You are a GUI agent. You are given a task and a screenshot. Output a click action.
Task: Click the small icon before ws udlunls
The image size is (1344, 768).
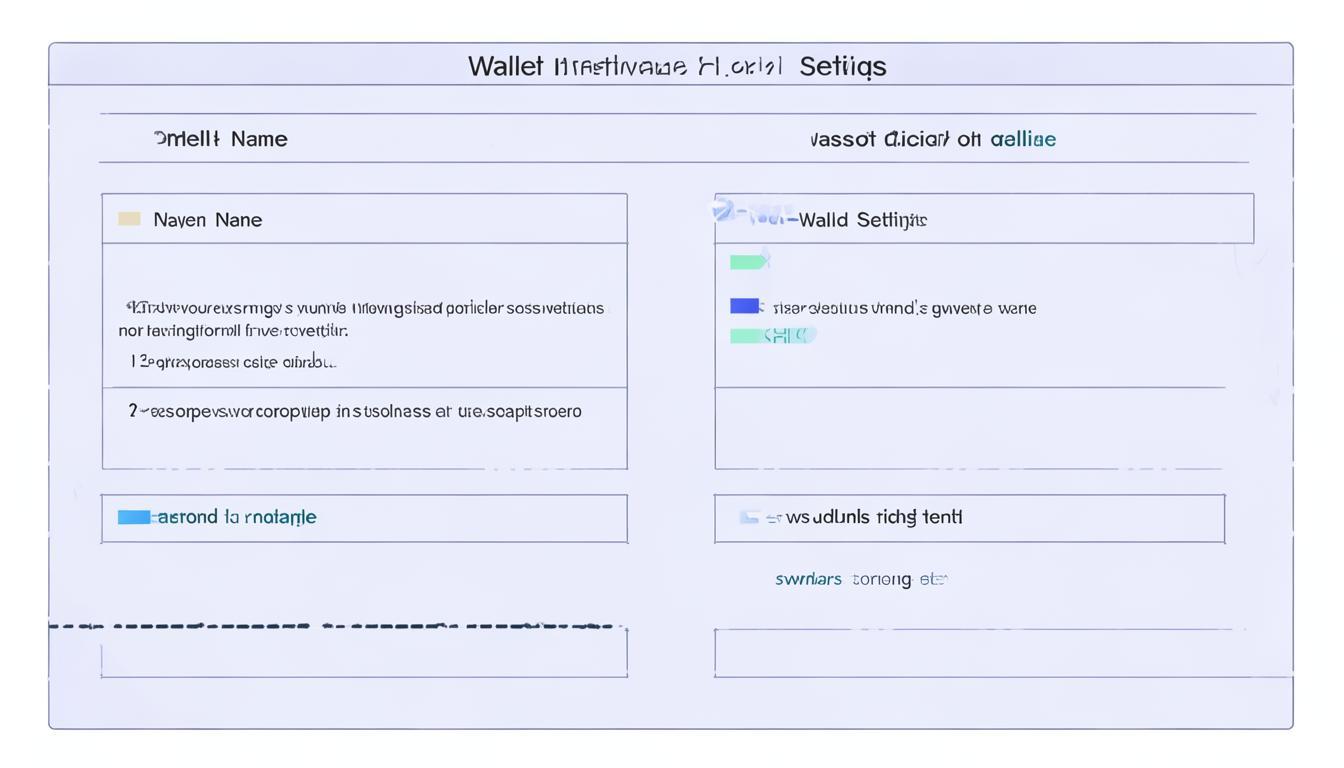pos(751,517)
